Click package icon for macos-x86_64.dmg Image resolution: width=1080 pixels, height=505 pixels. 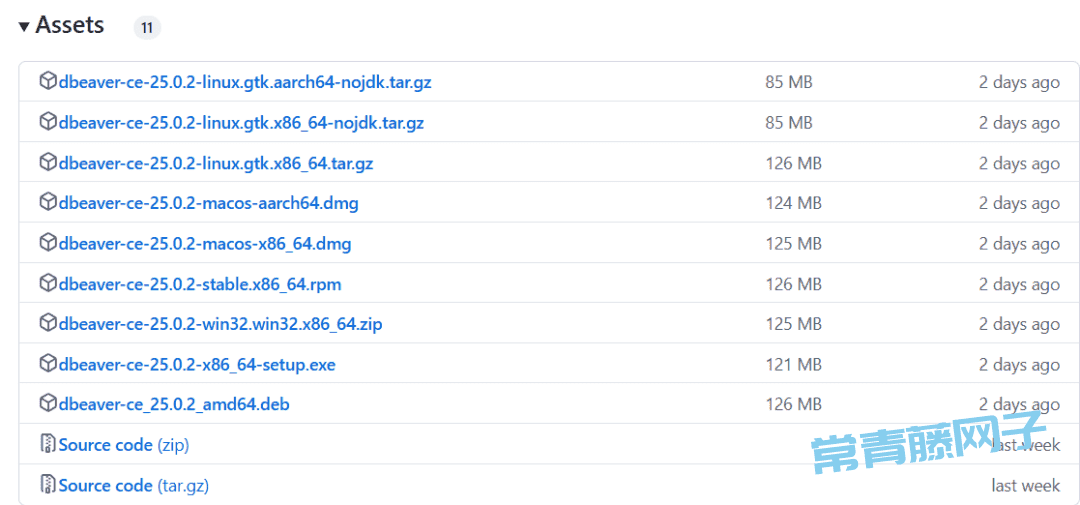(x=48, y=243)
